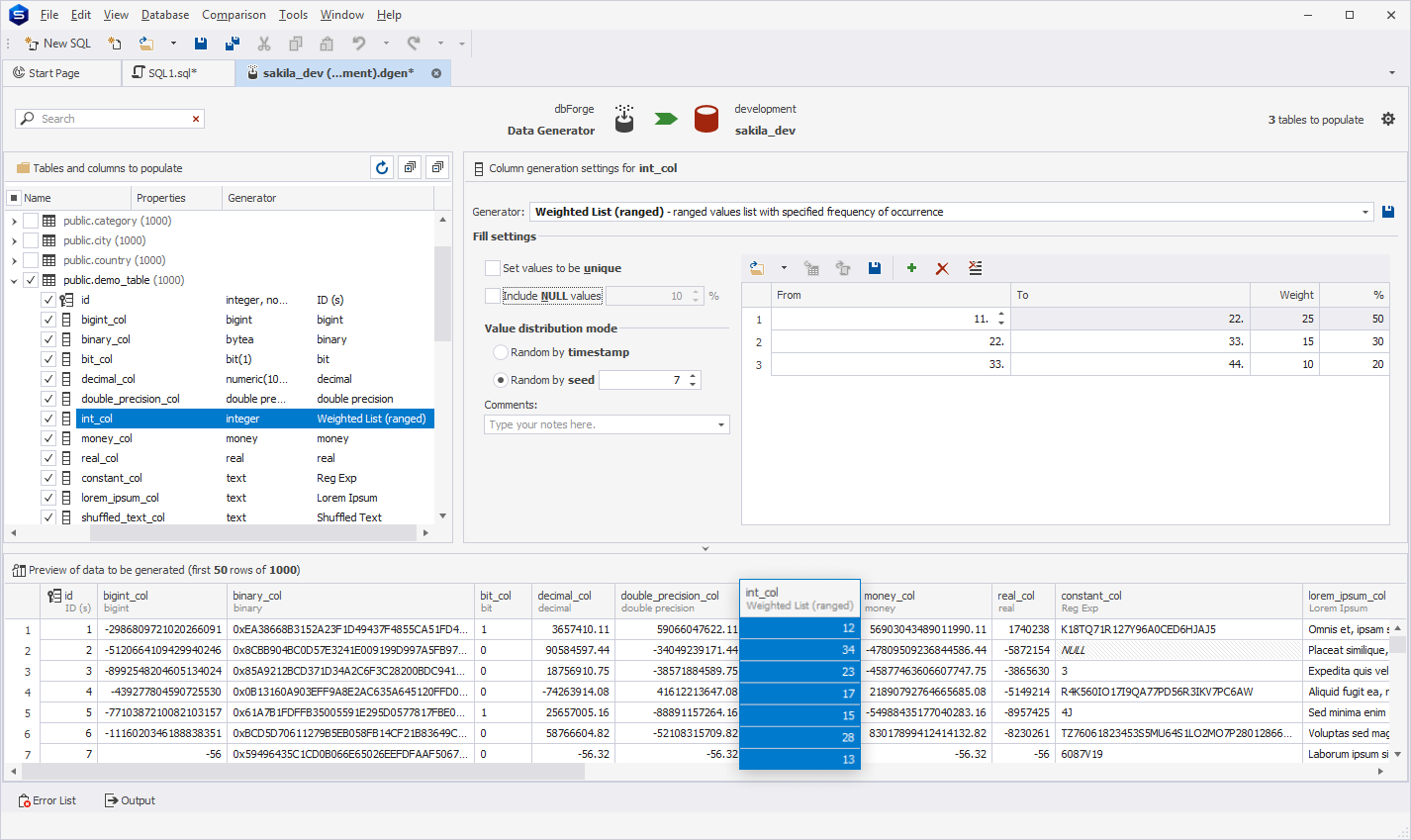The image size is (1411, 840).
Task: Click the Save All icon in main toolbar
Action: [233, 44]
